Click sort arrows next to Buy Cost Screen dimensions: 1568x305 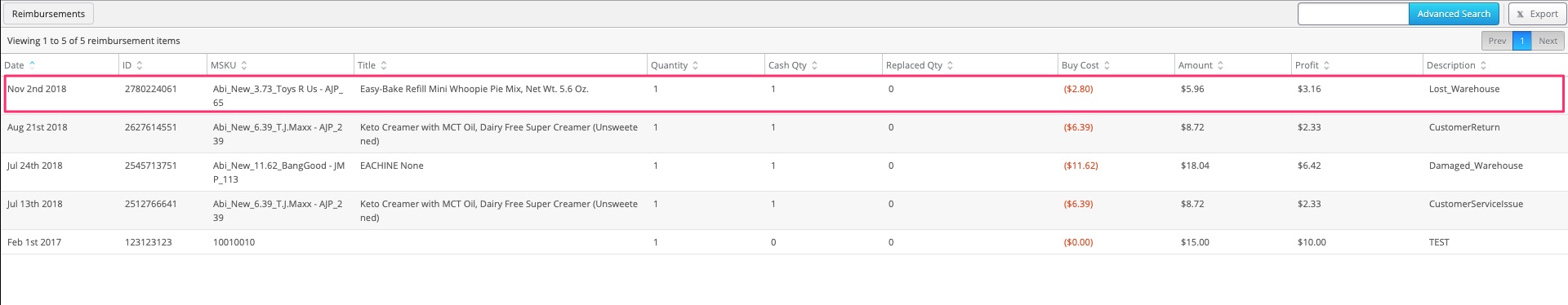click(x=1107, y=65)
